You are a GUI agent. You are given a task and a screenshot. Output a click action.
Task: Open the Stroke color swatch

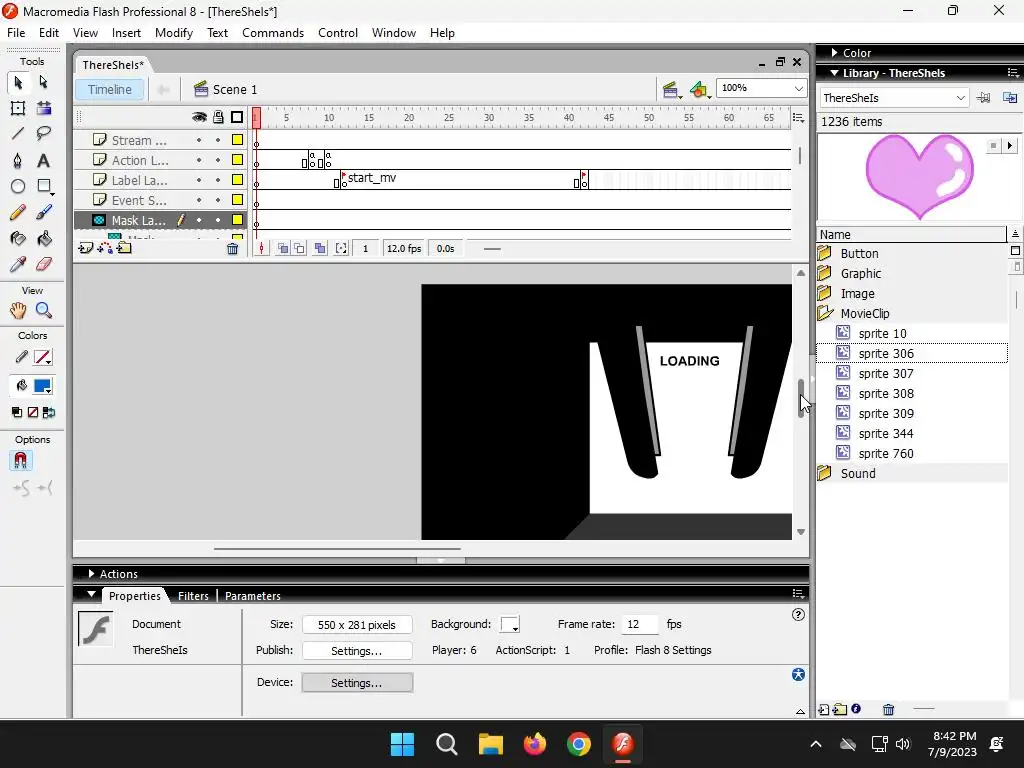(43, 357)
